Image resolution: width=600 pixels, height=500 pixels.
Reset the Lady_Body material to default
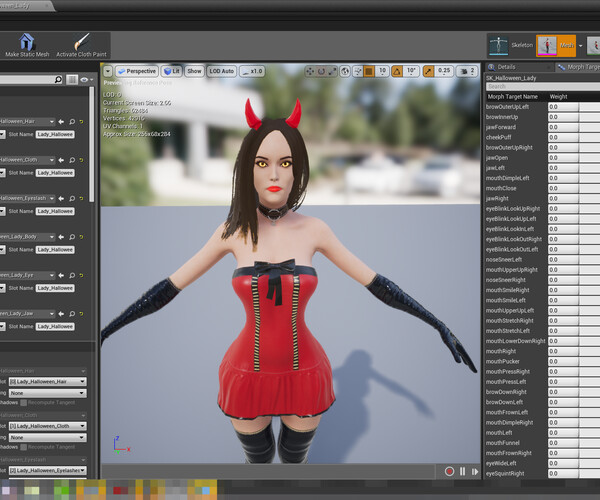tap(81, 237)
